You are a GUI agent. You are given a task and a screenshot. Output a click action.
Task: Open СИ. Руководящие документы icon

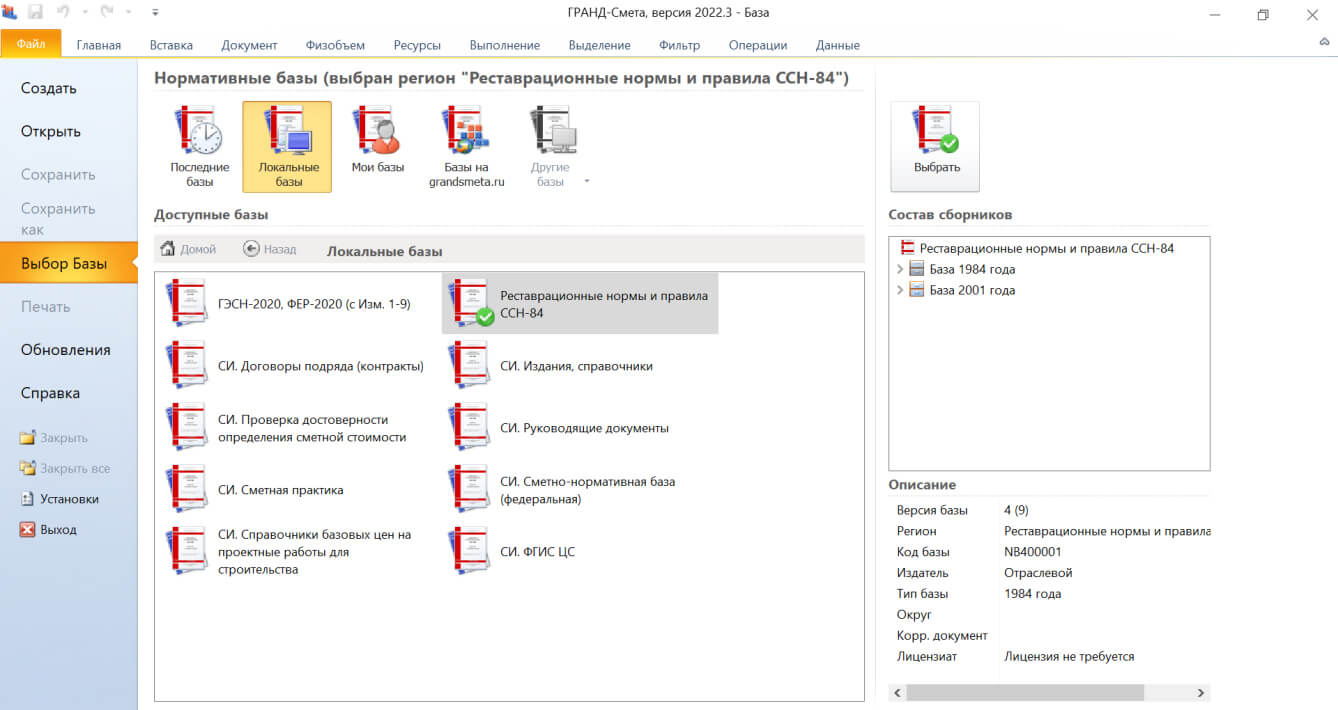[470, 428]
